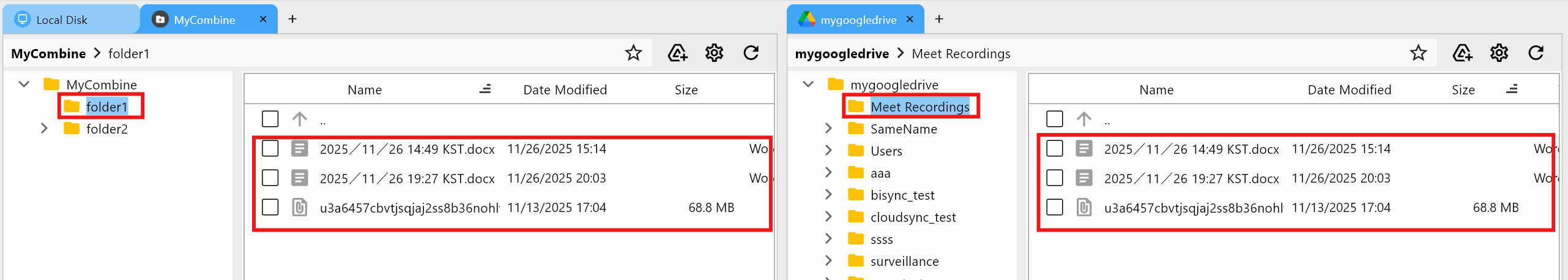Select the bisync_test folder in tree
The width and height of the screenshot is (1568, 280).
point(902,195)
